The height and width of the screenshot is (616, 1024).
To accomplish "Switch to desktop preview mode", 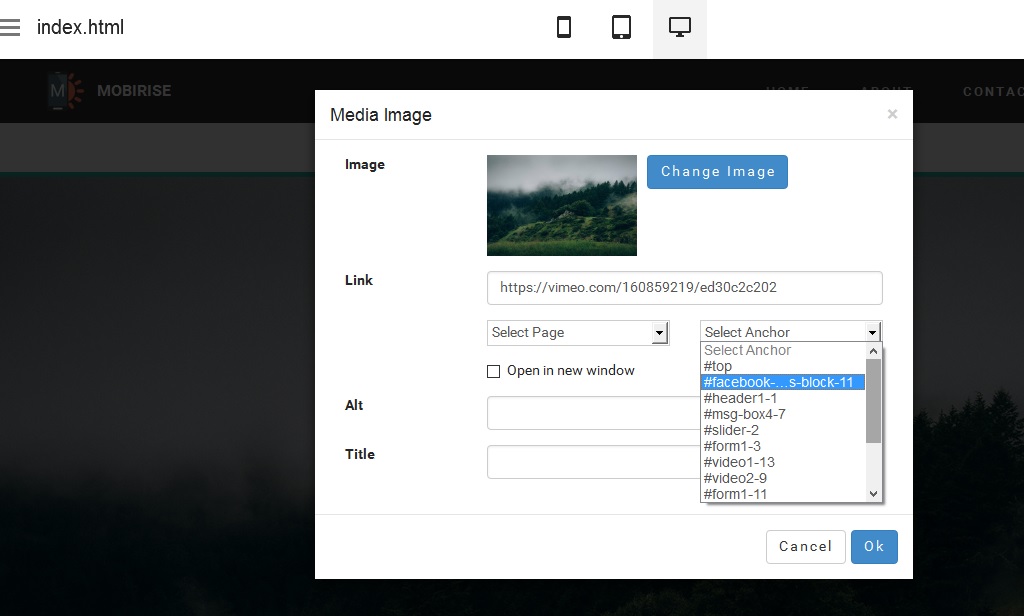I will click(679, 27).
